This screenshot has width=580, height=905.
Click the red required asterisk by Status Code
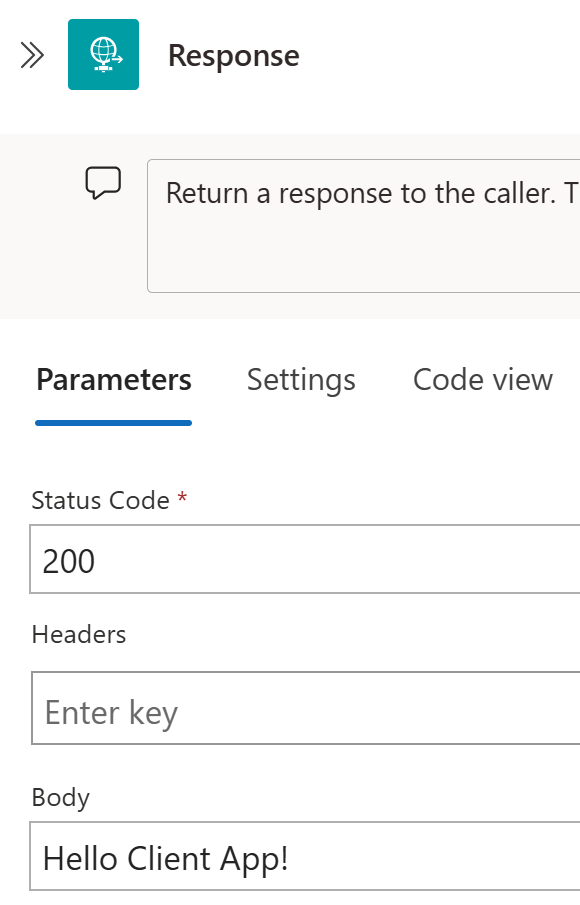click(182, 497)
